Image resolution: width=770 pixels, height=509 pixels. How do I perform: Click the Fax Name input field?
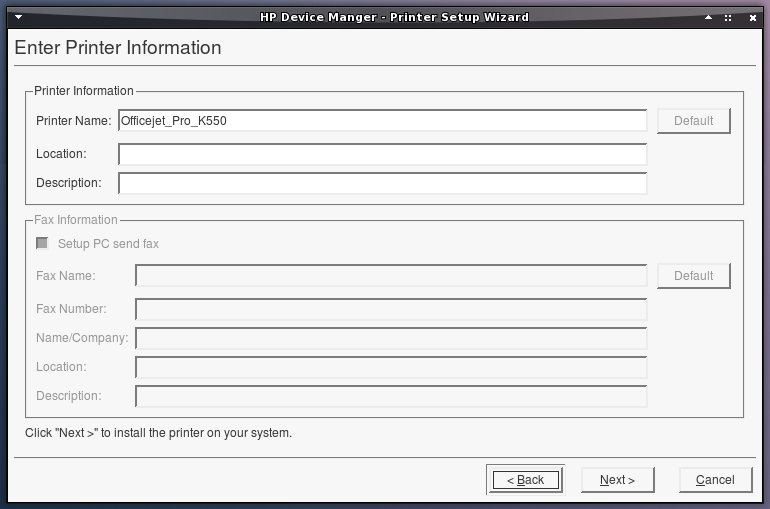[391, 275]
